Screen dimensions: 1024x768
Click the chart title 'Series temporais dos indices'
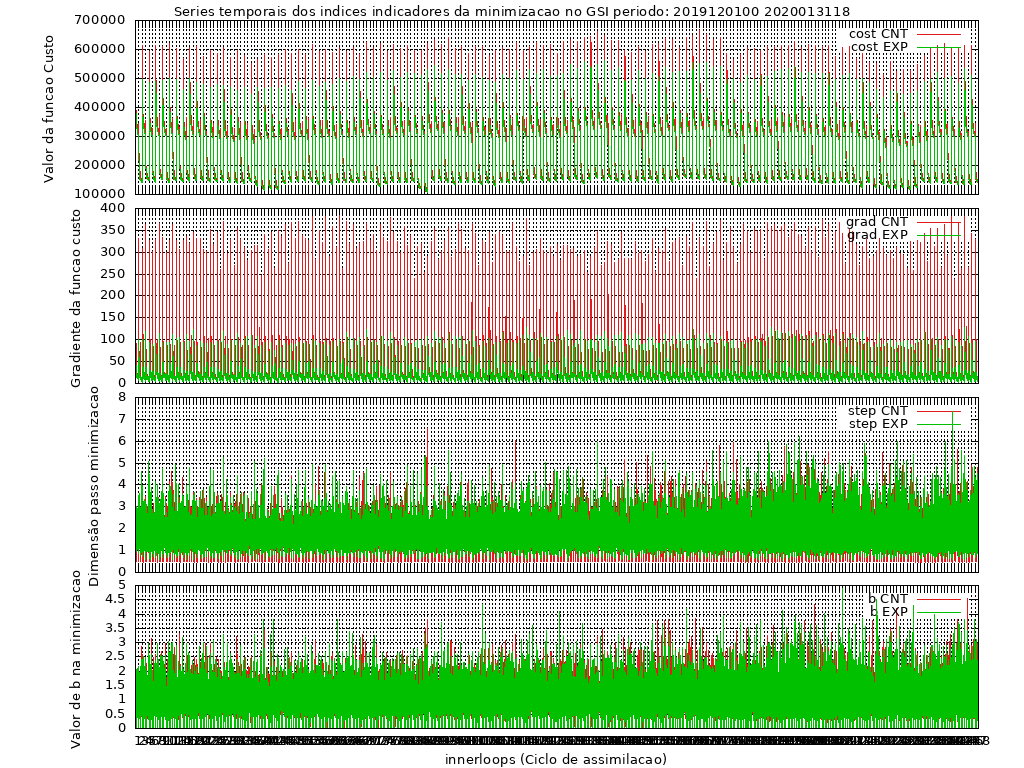512,12
